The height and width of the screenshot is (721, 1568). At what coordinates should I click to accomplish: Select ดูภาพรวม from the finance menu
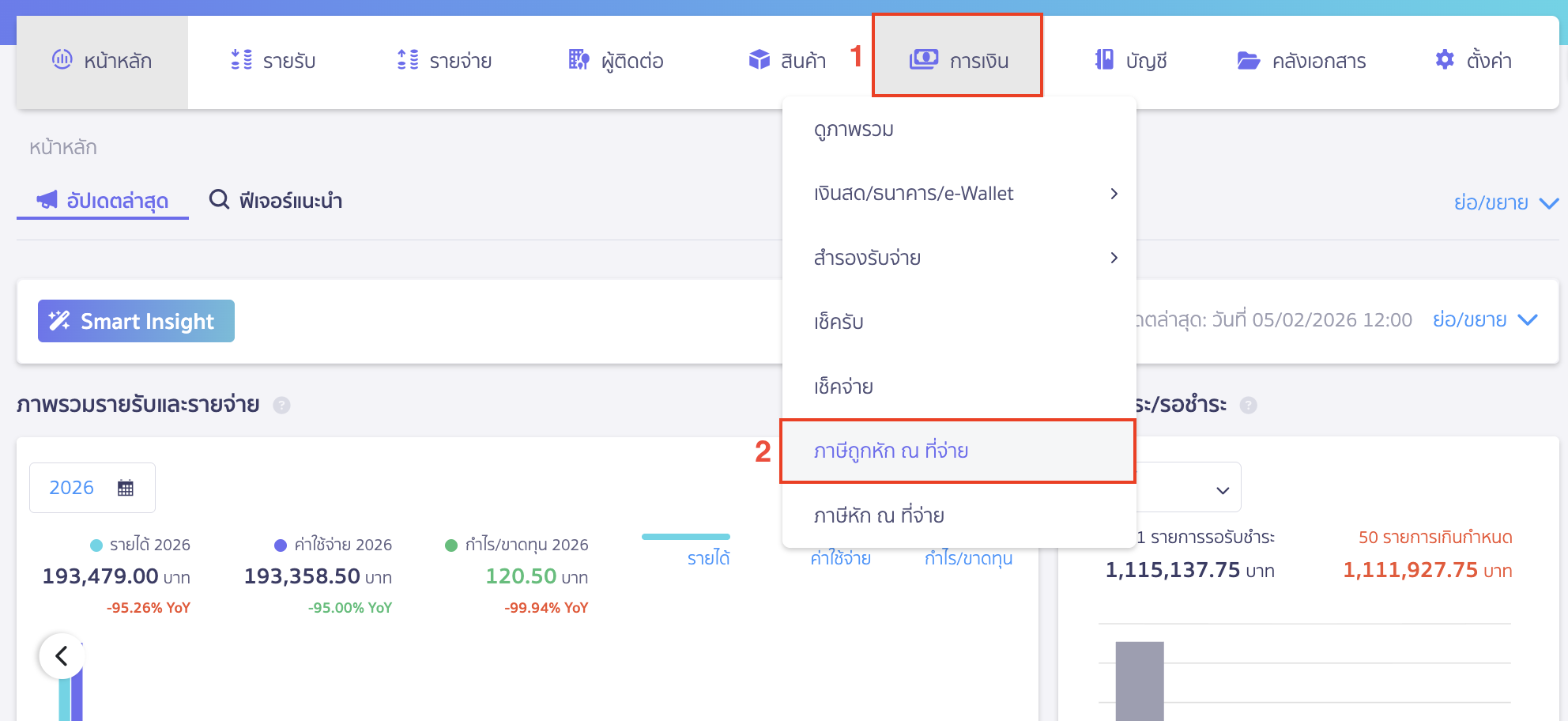coord(854,130)
